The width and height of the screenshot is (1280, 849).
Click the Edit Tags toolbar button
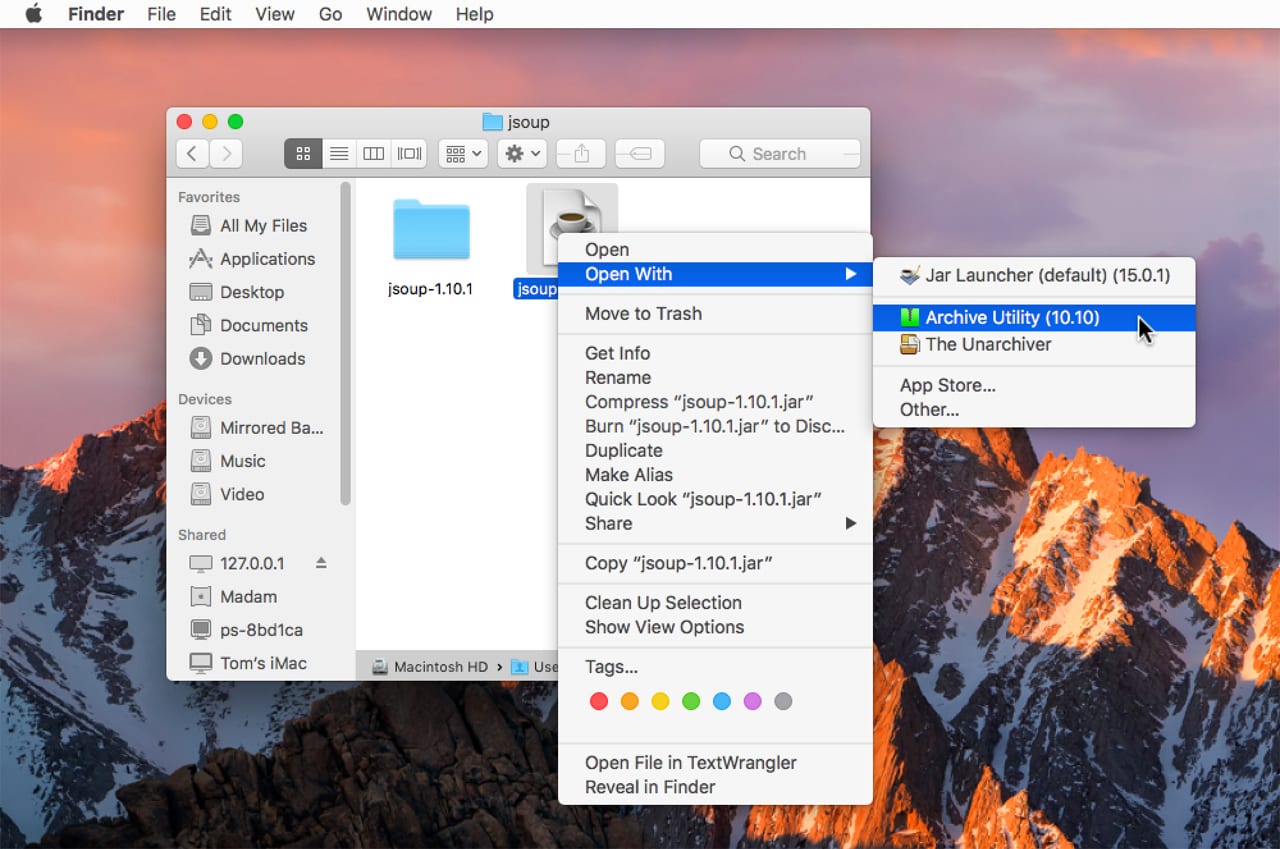(x=640, y=154)
